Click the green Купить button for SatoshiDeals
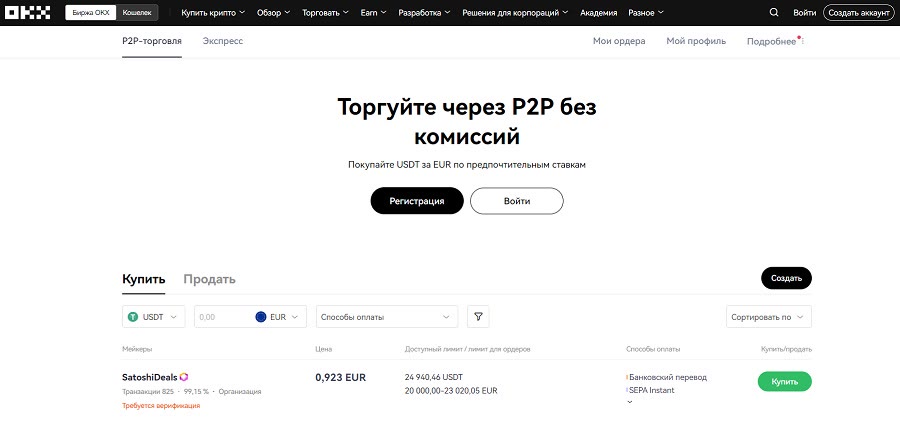The width and height of the screenshot is (900, 428). pyautogui.click(x=785, y=382)
